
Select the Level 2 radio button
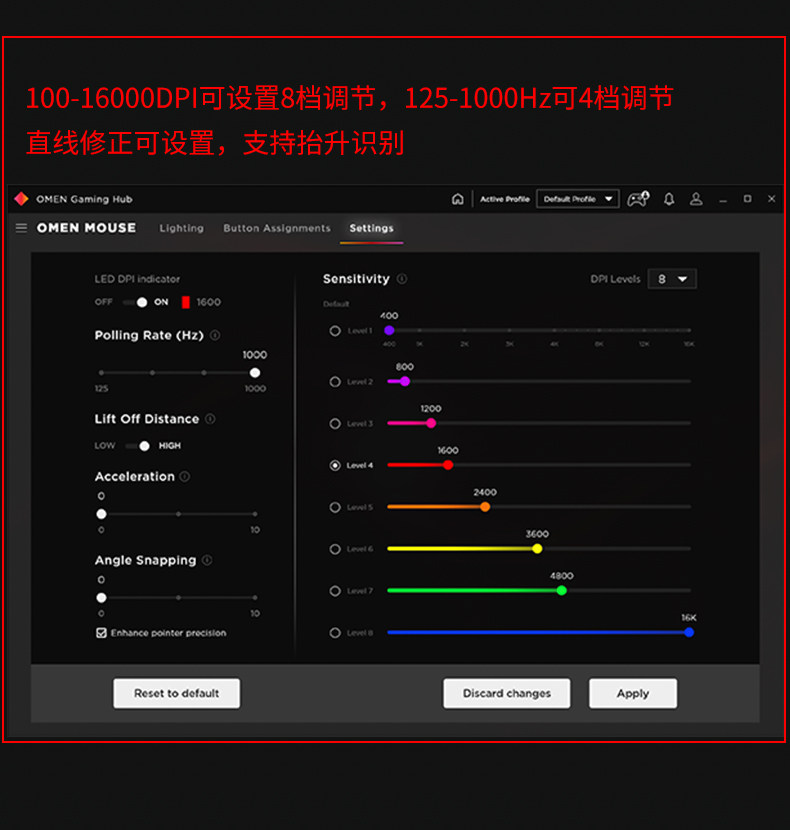pos(335,382)
